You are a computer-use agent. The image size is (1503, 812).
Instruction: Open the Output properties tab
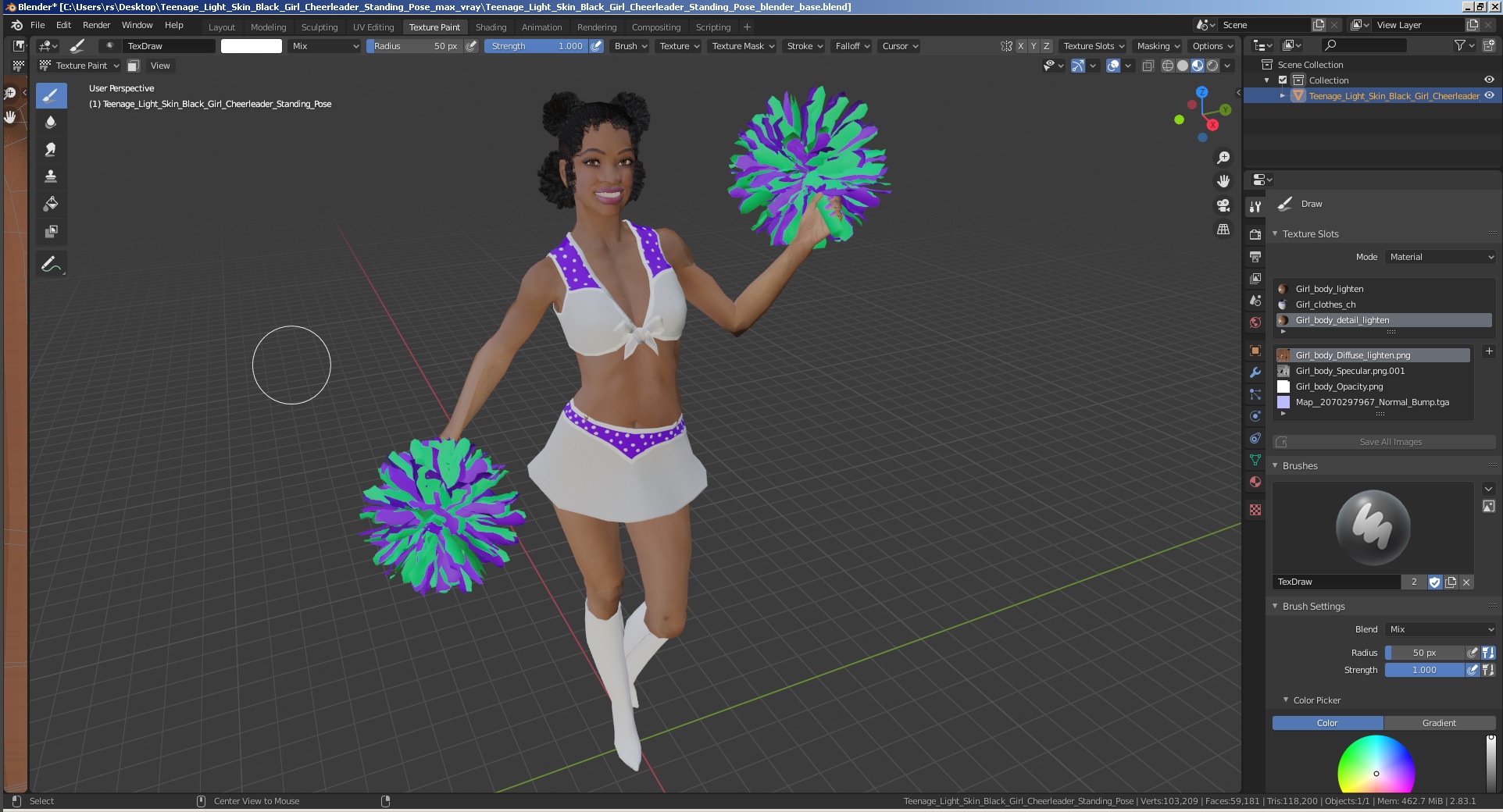coord(1255,256)
